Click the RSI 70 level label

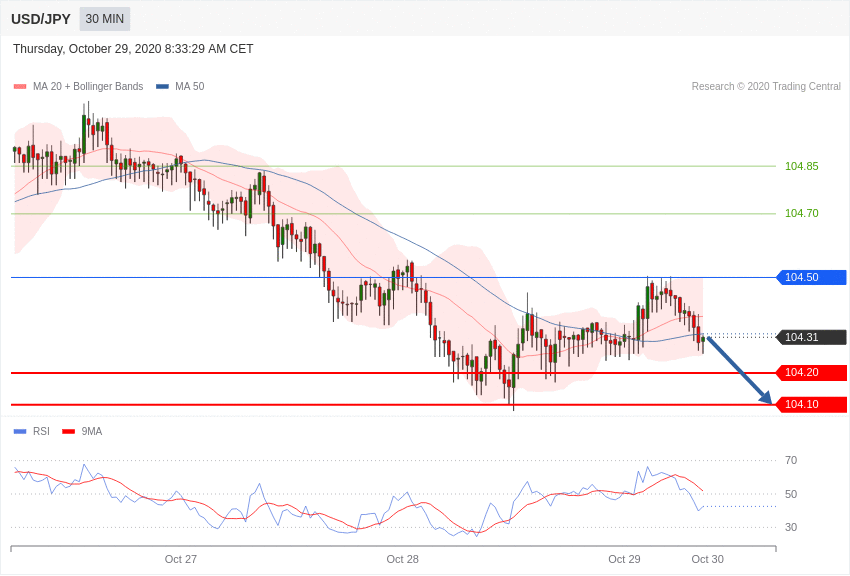click(791, 461)
